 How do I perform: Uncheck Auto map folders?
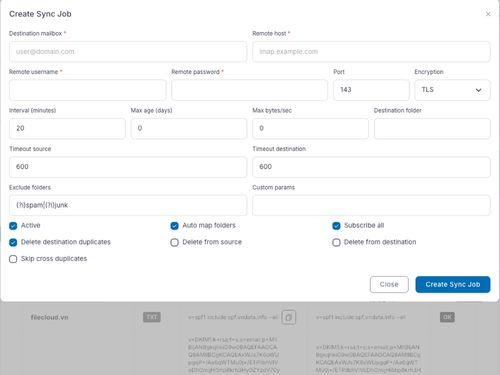[x=174, y=226]
